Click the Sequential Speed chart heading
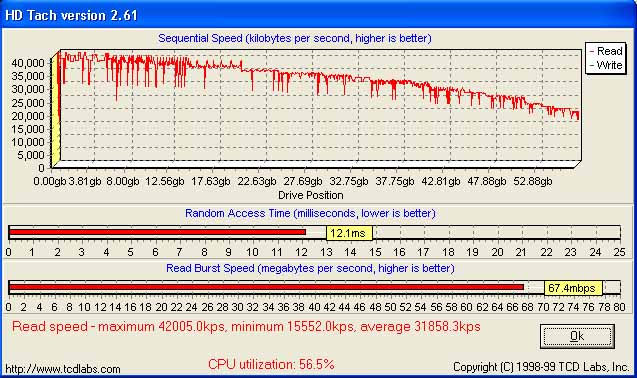This screenshot has width=637, height=378. pos(295,38)
